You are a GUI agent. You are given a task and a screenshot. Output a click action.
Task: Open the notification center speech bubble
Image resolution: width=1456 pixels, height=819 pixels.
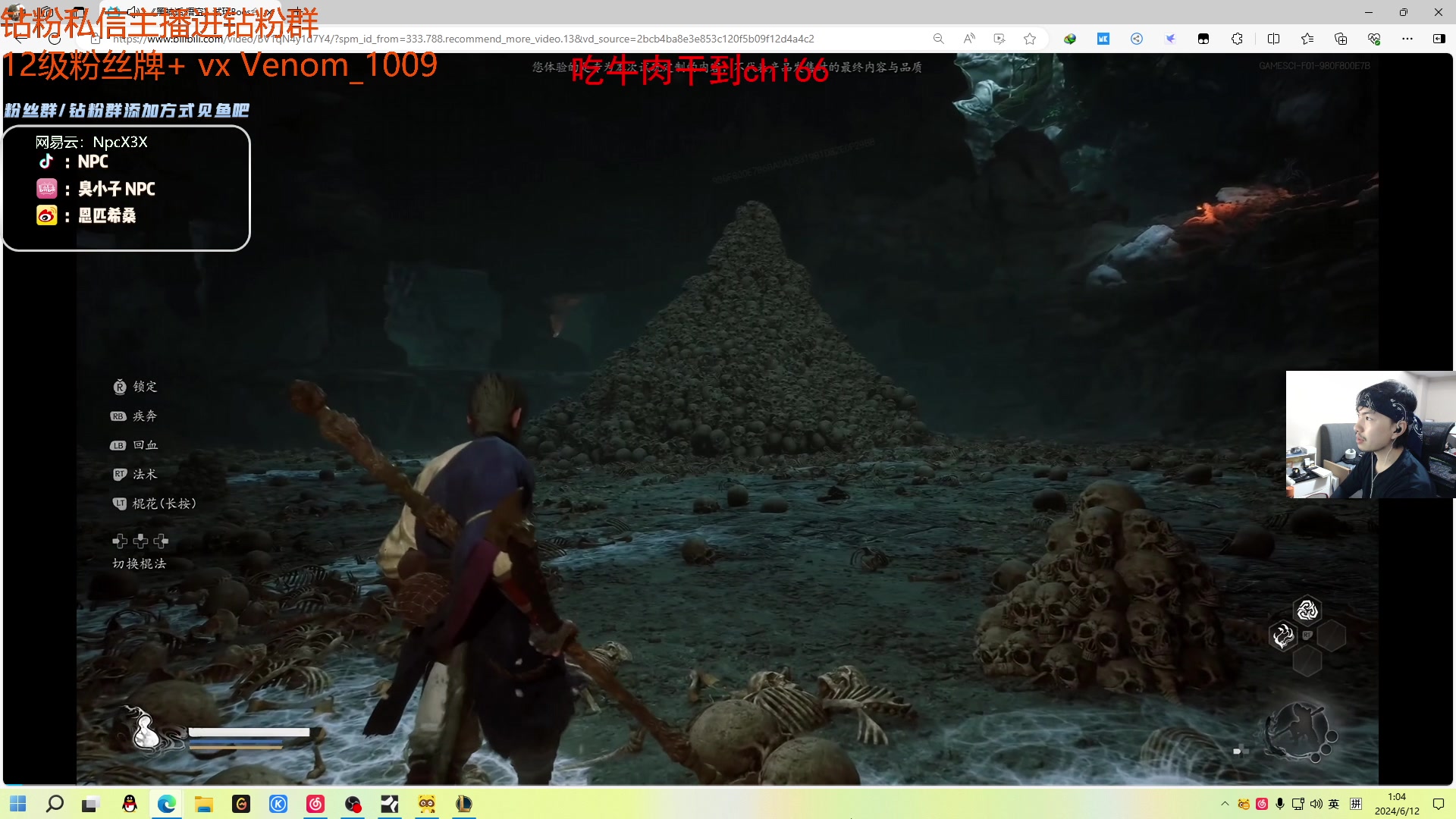(1439, 804)
